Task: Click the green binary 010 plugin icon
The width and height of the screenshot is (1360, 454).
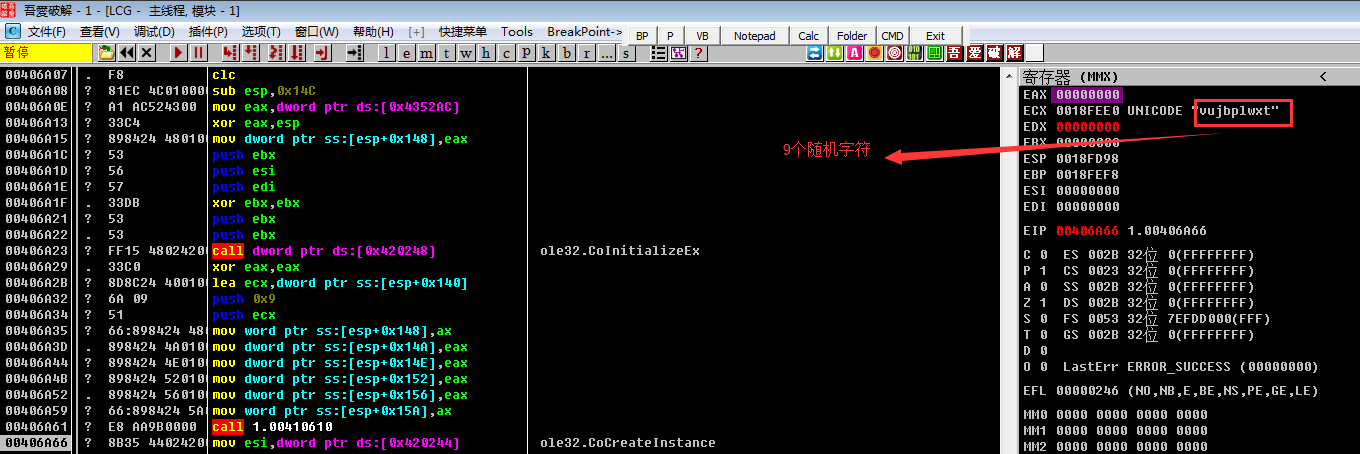Action: (914, 53)
